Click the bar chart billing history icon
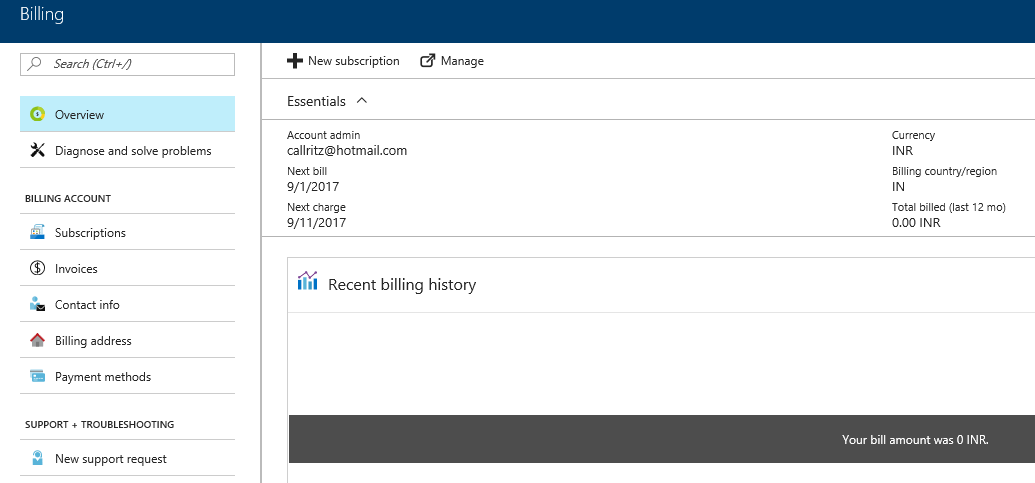1035x483 pixels. coord(308,281)
